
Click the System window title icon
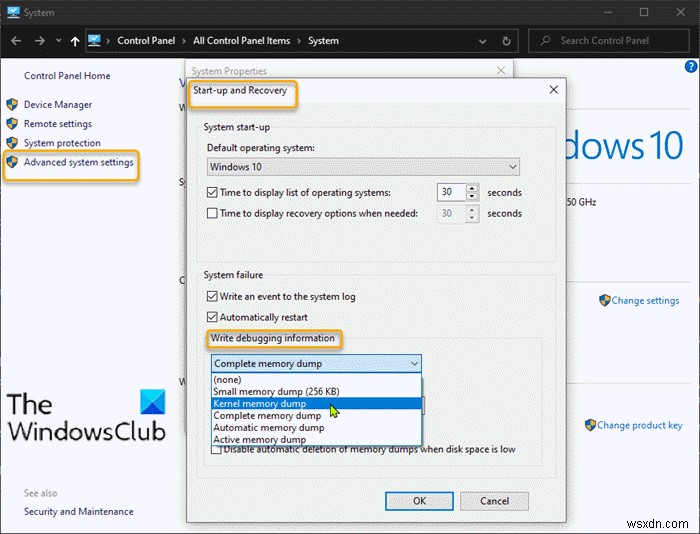13,12
